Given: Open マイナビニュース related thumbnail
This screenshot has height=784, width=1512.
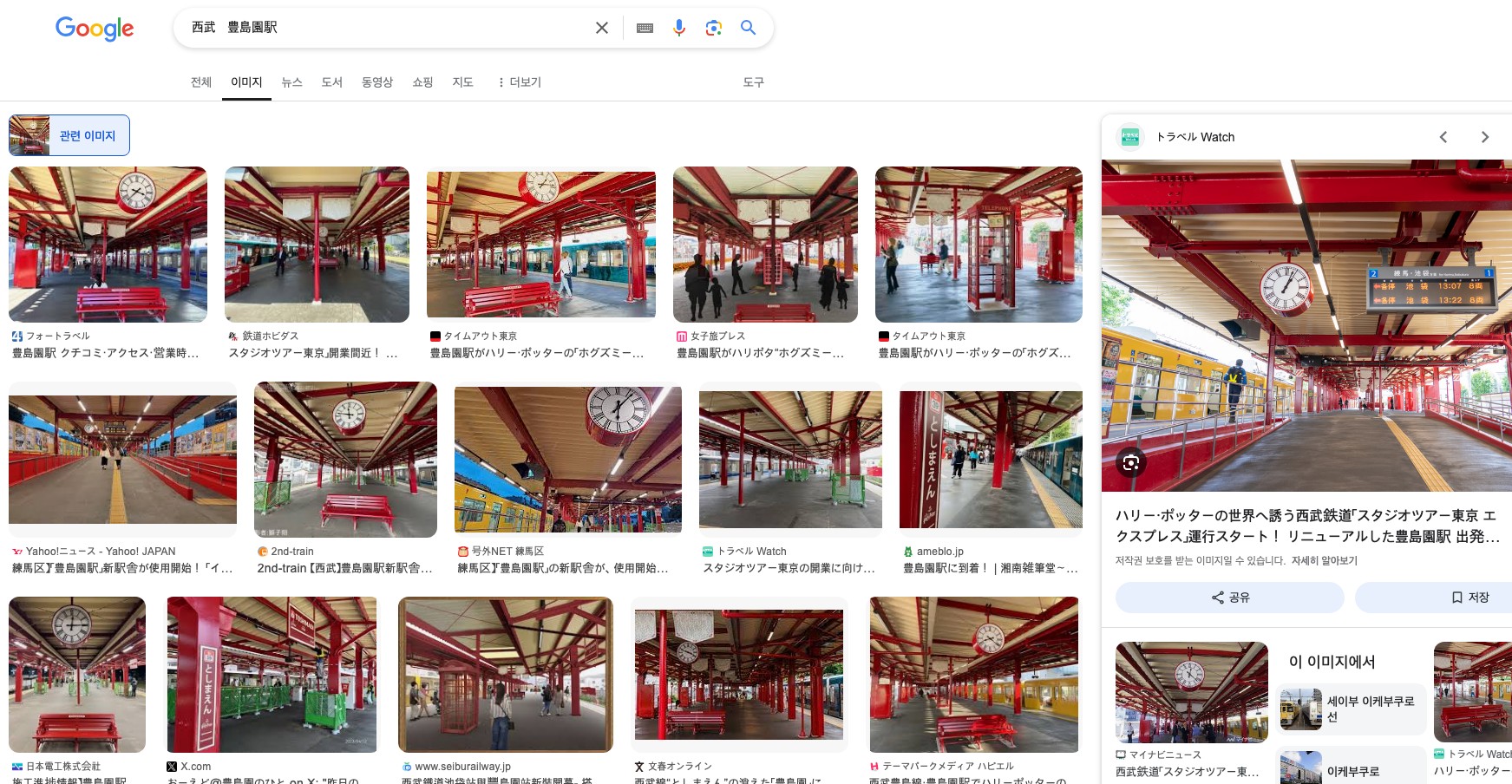Looking at the screenshot, I should (1192, 692).
